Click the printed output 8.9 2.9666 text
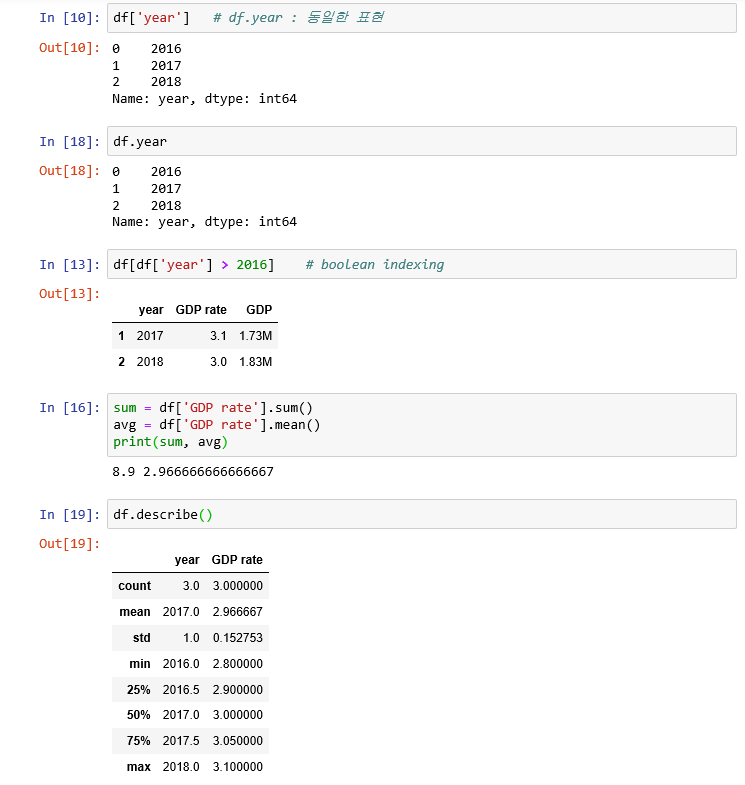745x785 pixels. (x=193, y=472)
